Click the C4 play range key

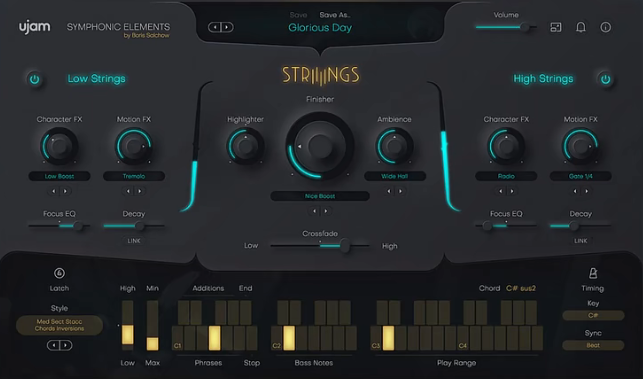(463, 338)
